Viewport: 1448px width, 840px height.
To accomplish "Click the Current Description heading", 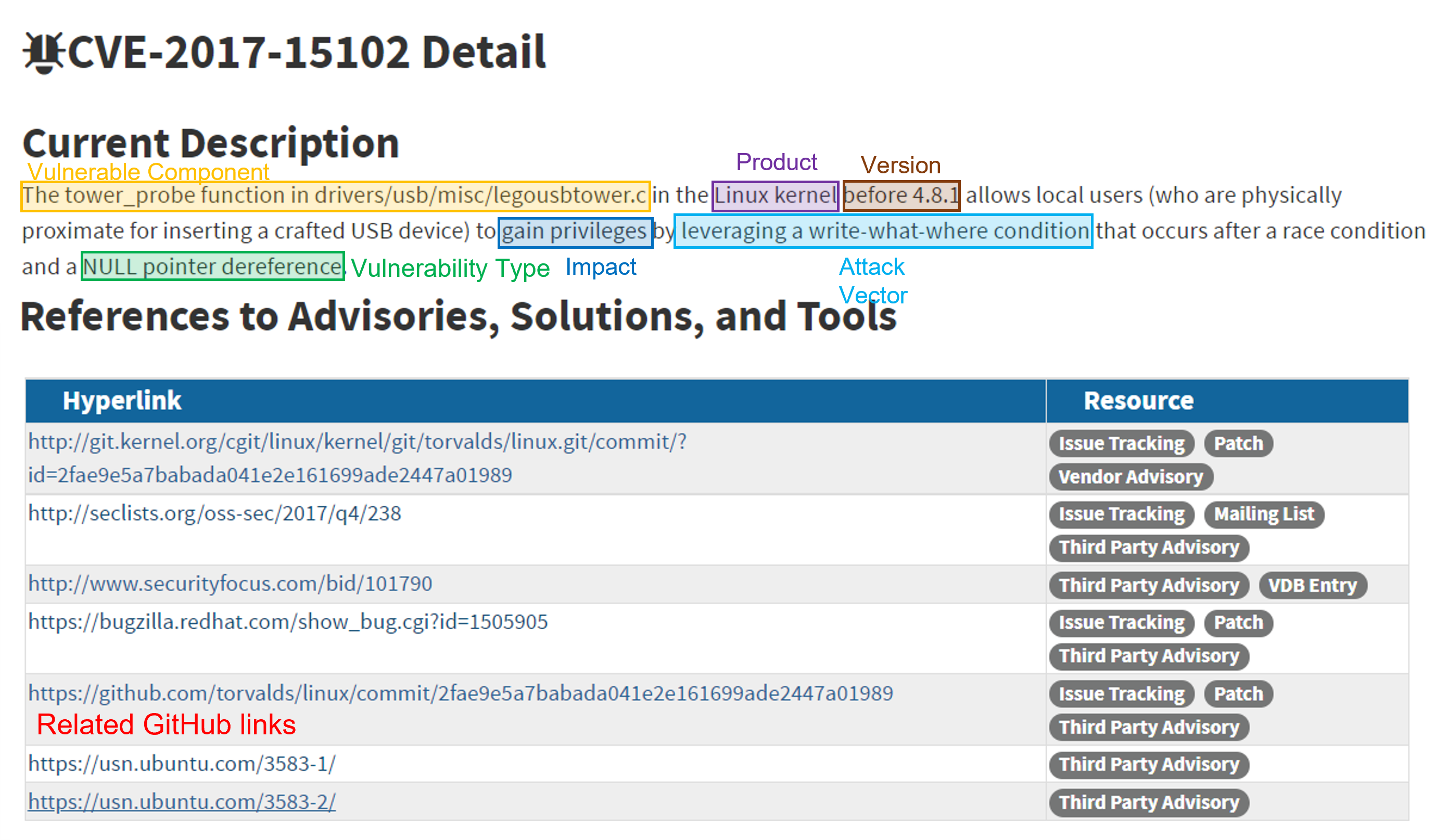I will [210, 144].
